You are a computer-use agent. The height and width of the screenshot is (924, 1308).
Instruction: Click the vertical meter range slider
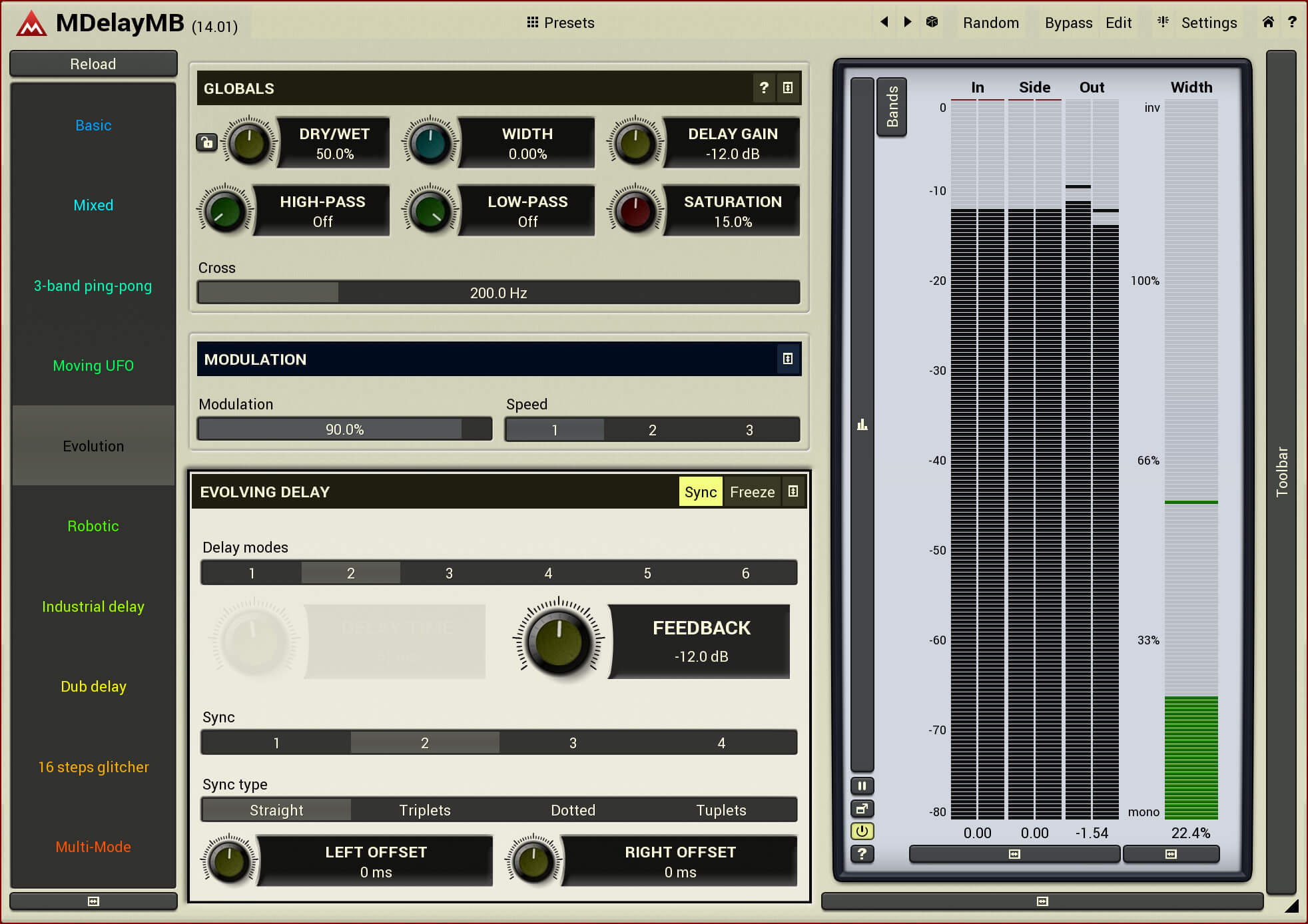[x=862, y=425]
